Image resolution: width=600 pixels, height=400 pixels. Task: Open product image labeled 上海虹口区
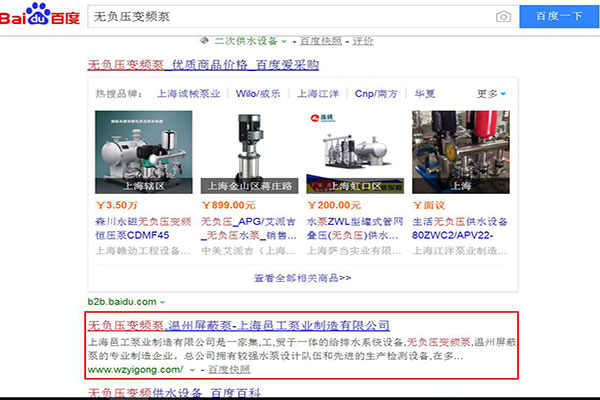pyautogui.click(x=355, y=152)
